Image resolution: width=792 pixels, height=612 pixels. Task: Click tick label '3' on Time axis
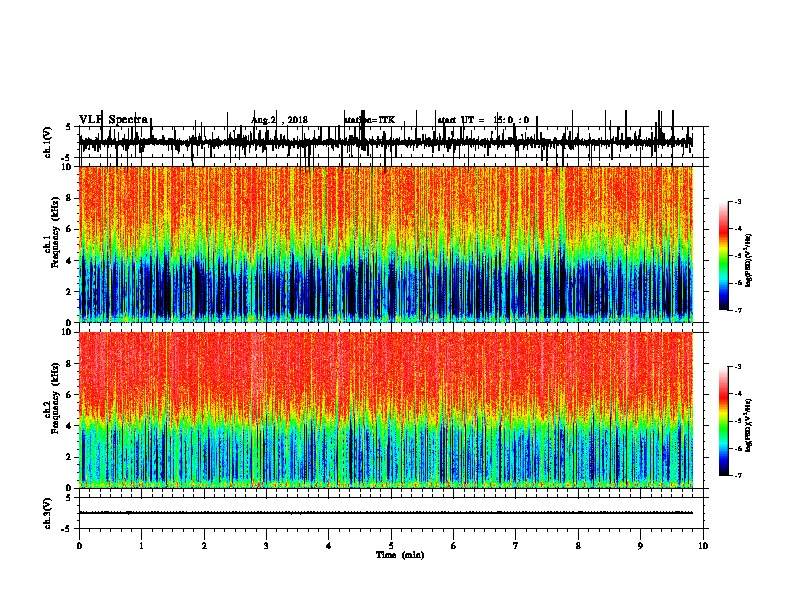pos(266,546)
